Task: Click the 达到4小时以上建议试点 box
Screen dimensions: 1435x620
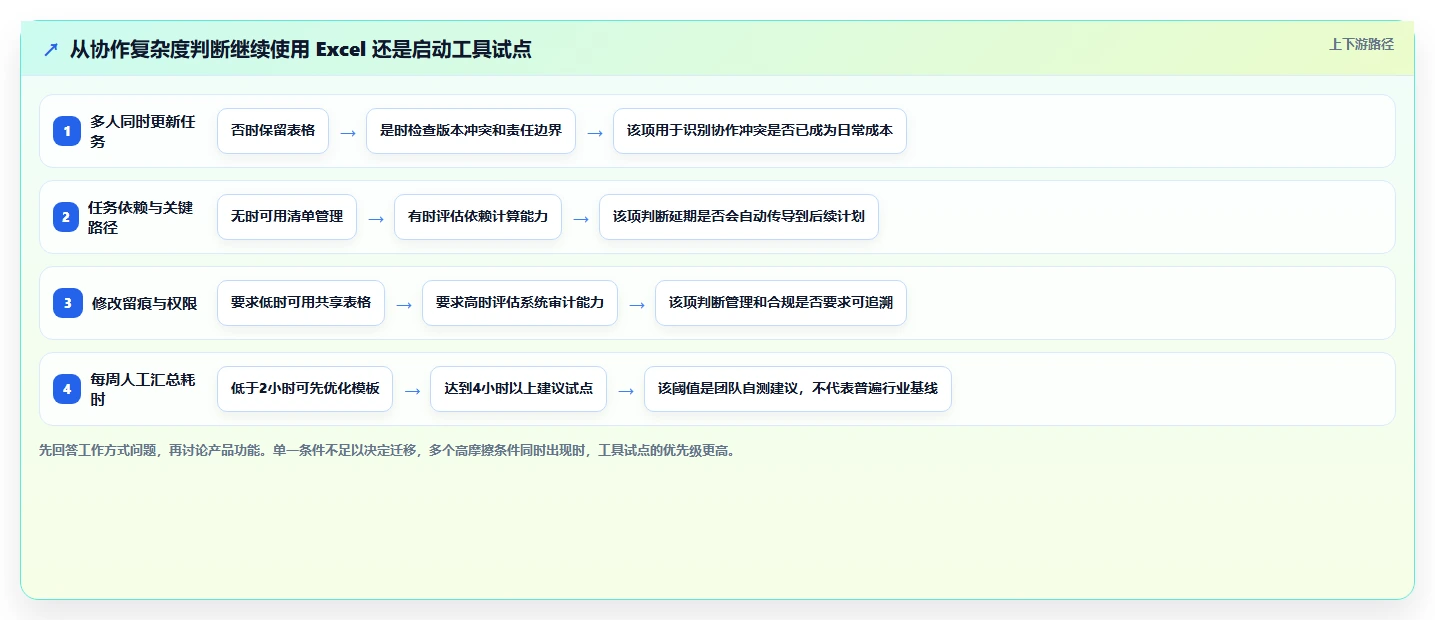Action: pos(518,389)
